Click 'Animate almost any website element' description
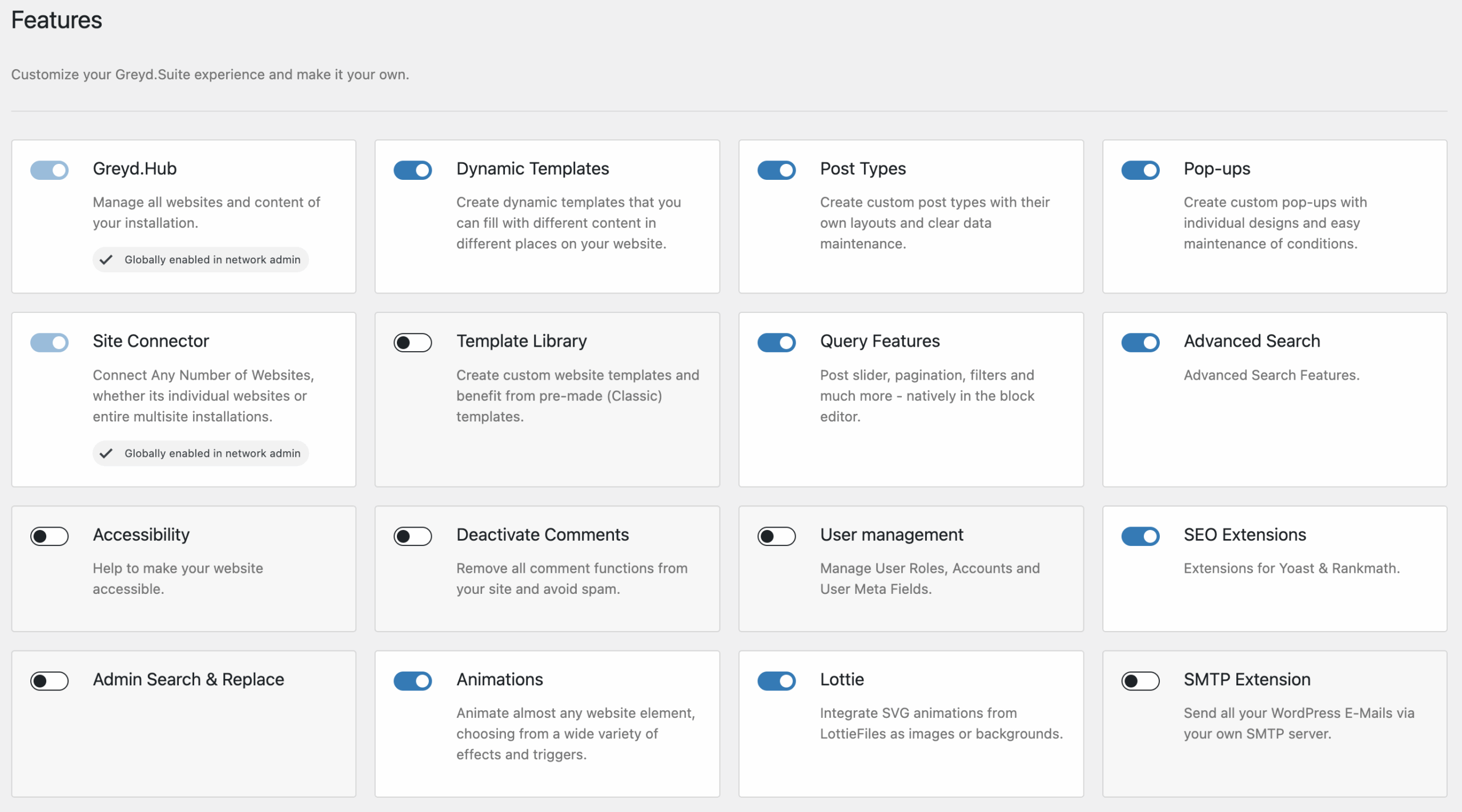Image resolution: width=1462 pixels, height=812 pixels. 576,734
